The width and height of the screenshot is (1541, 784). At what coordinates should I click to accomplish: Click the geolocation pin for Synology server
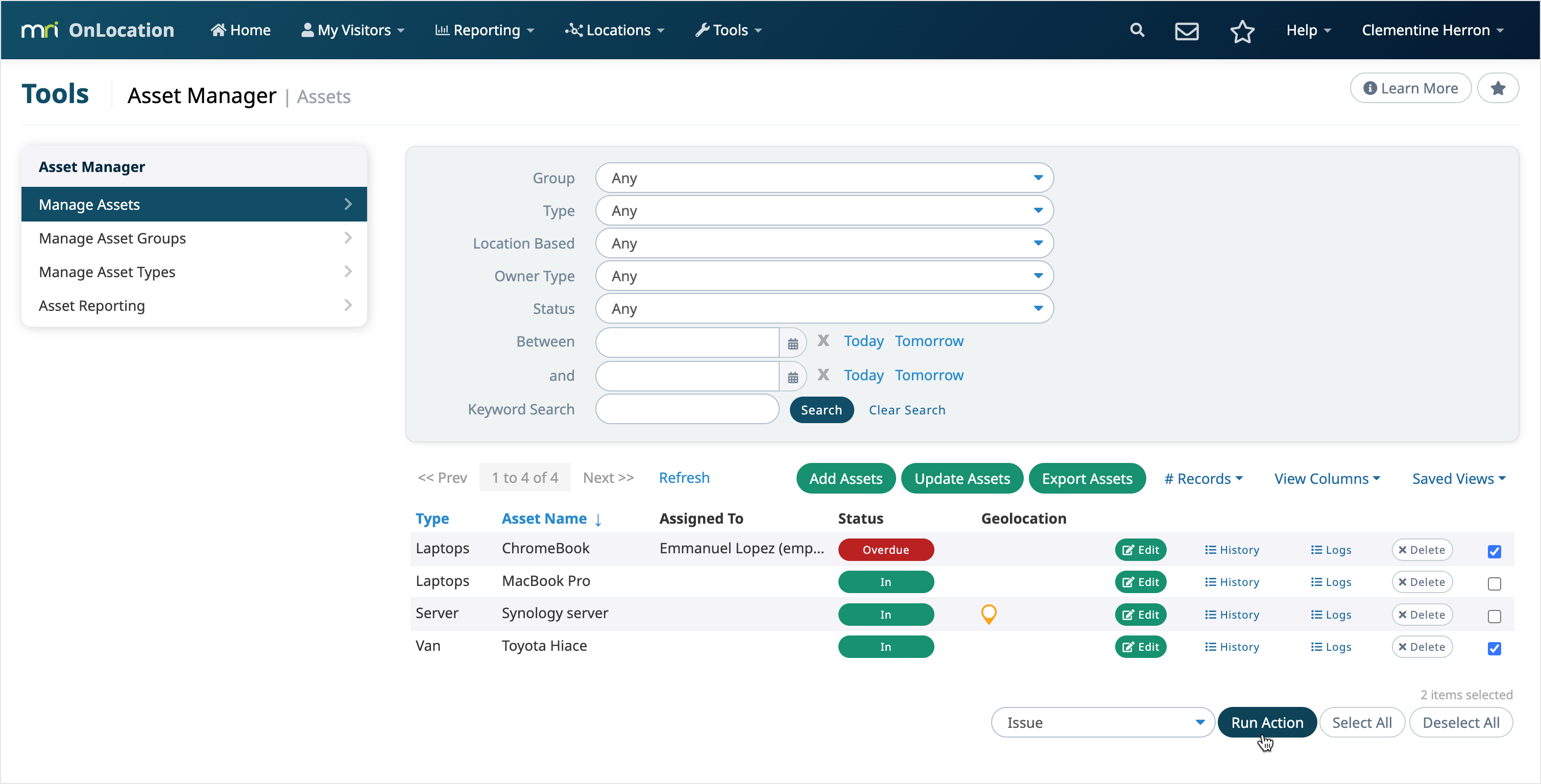click(988, 614)
